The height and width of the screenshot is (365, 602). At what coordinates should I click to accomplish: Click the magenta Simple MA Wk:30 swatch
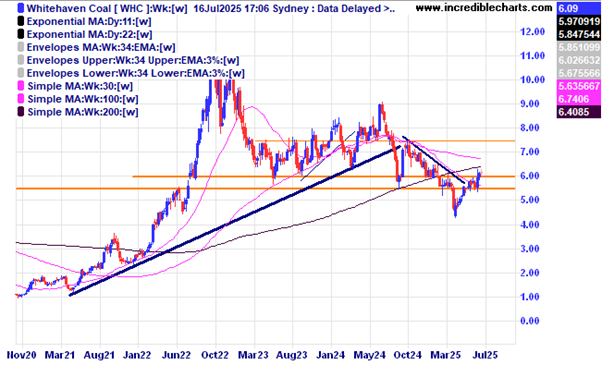21,86
